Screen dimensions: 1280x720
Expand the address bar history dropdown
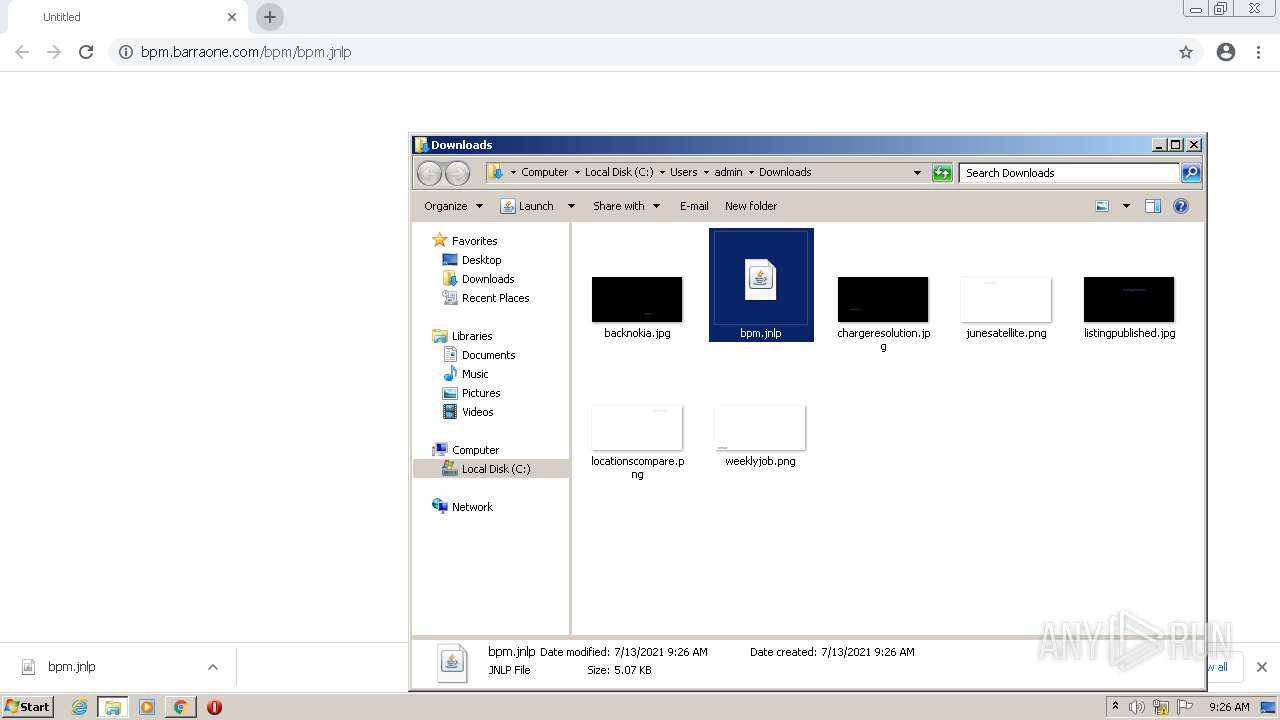917,173
